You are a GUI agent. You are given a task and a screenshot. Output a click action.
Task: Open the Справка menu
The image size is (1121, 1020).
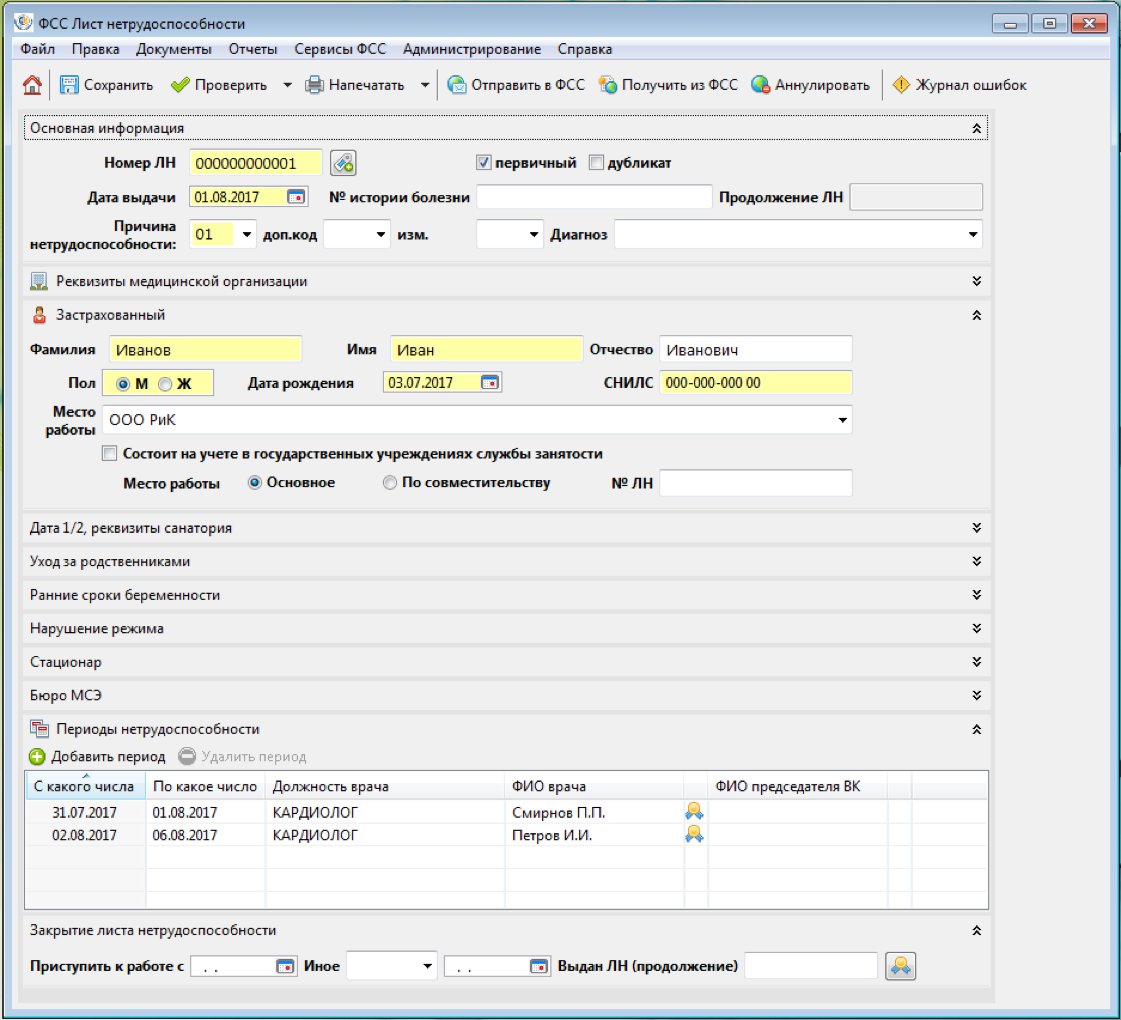(585, 49)
